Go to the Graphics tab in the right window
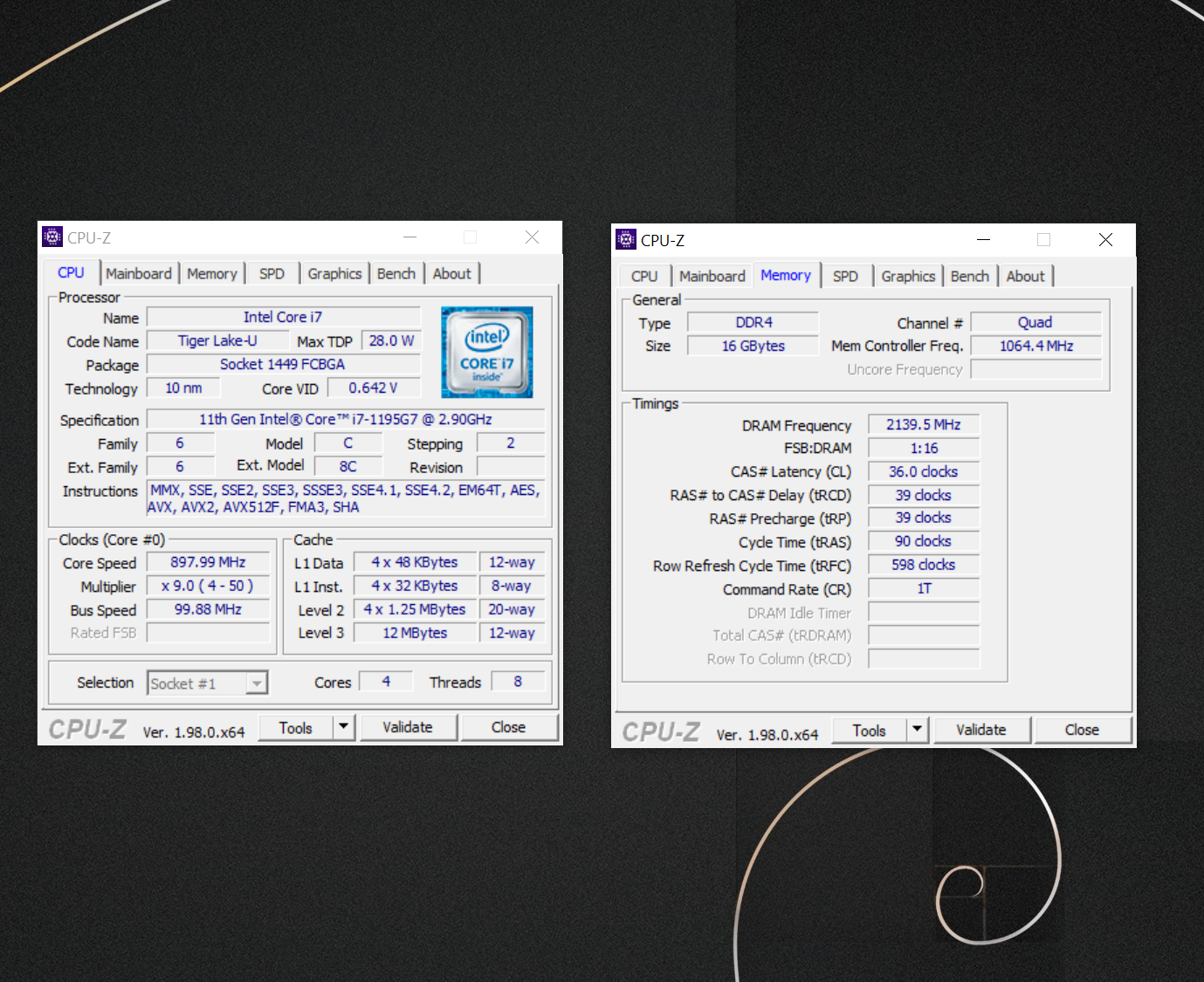The width and height of the screenshot is (1204, 982). [x=908, y=276]
